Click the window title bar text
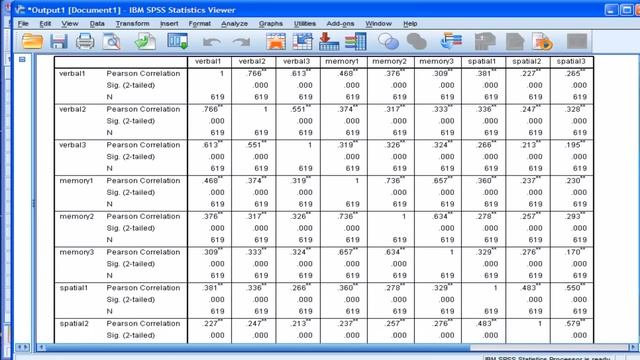 tap(131, 10)
